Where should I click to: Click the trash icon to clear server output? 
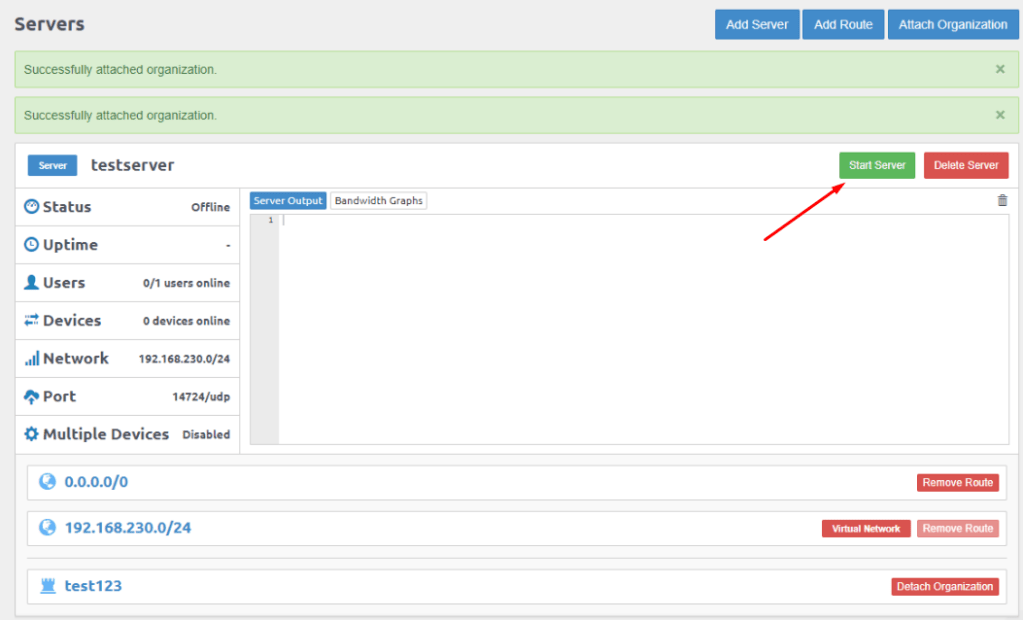point(1002,201)
